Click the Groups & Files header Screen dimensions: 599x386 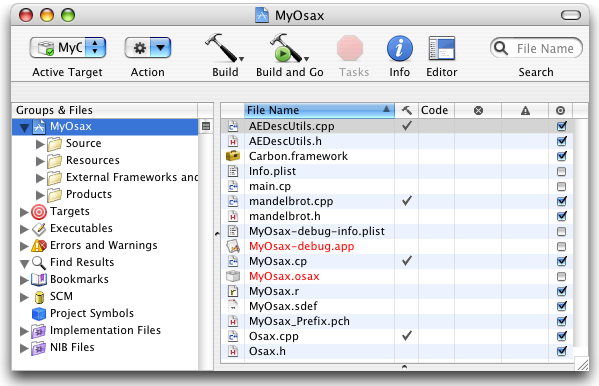point(105,110)
